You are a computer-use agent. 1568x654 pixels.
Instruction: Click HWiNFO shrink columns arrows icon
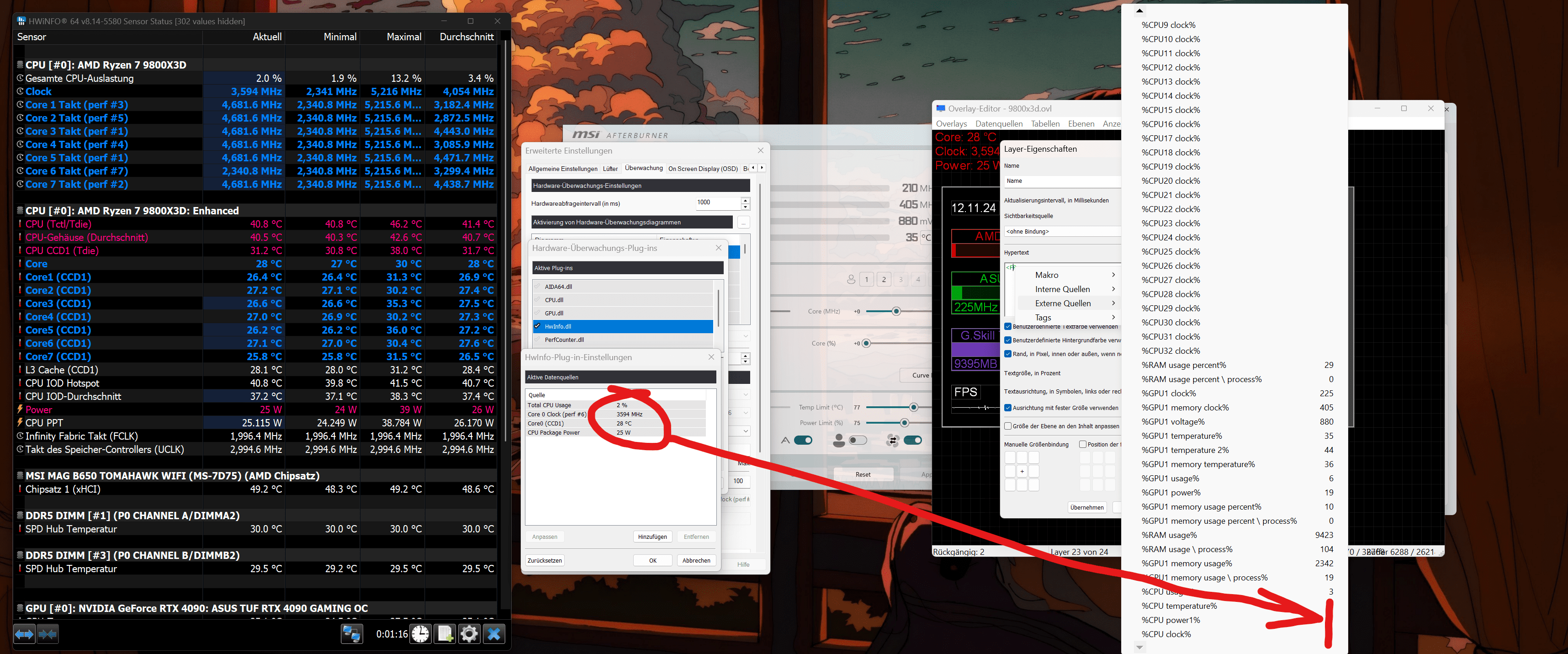click(48, 634)
